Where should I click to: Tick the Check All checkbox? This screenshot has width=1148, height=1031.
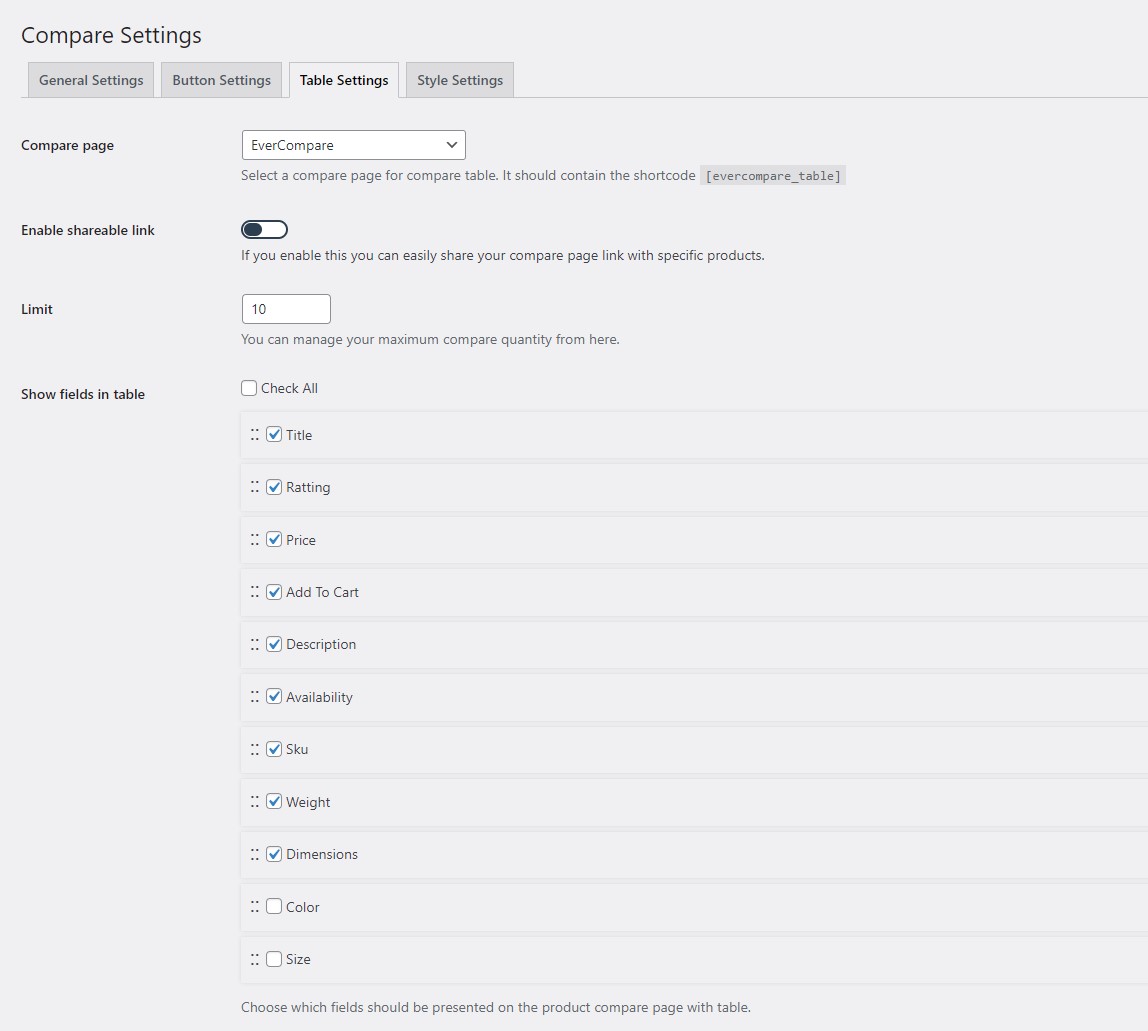point(249,388)
